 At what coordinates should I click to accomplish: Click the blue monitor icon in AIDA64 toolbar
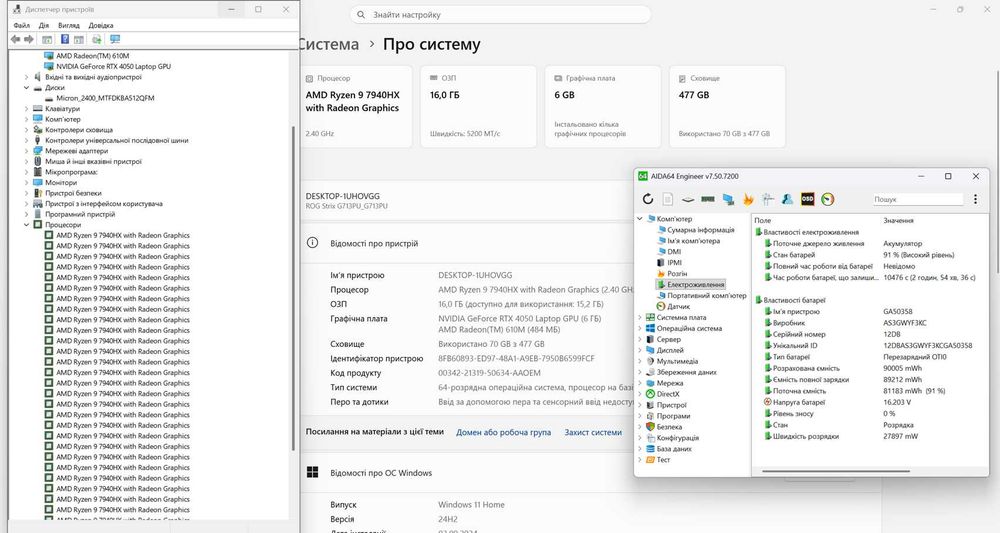[x=728, y=200]
